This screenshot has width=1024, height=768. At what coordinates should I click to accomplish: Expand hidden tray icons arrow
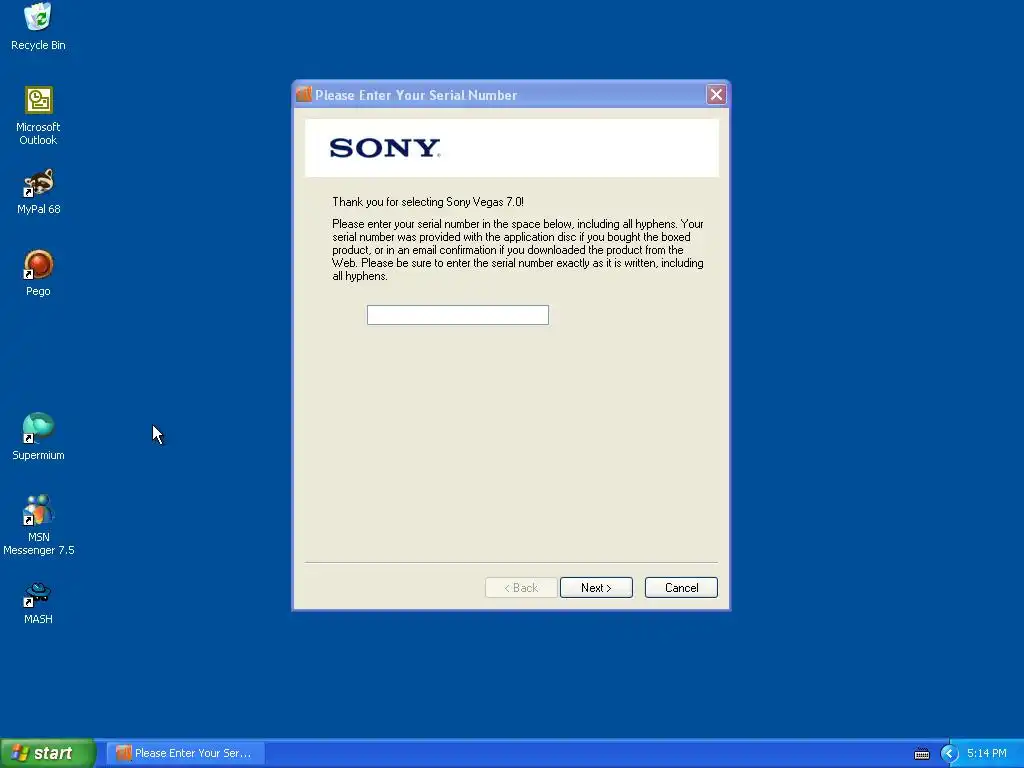tap(949, 754)
